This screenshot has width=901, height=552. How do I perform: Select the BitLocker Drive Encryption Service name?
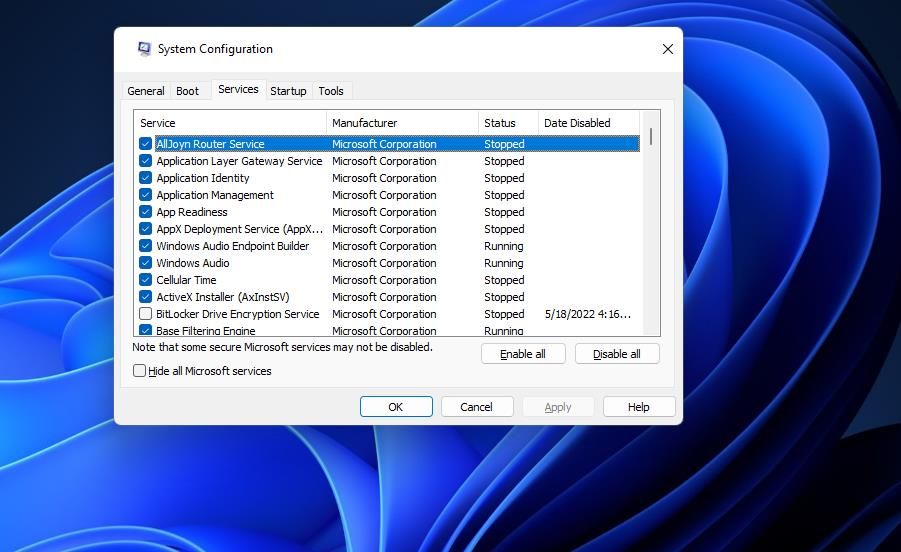pyautogui.click(x=237, y=314)
